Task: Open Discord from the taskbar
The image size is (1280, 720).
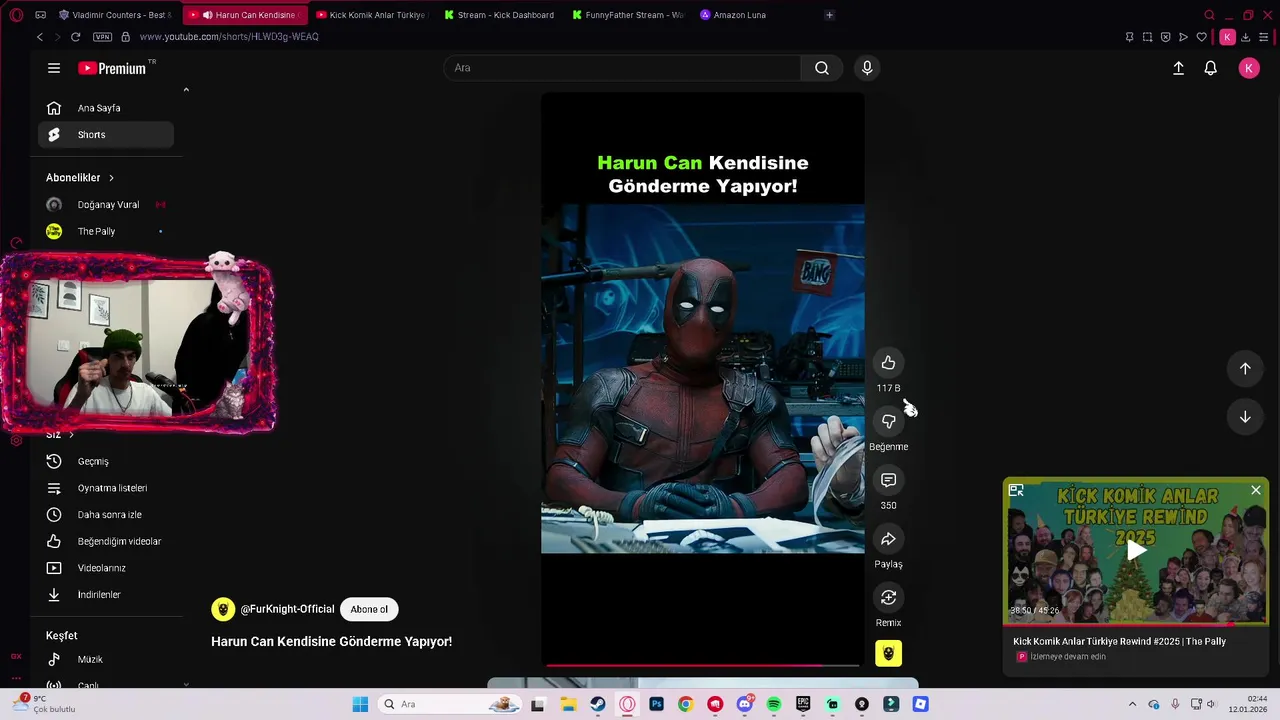Action: click(x=744, y=704)
